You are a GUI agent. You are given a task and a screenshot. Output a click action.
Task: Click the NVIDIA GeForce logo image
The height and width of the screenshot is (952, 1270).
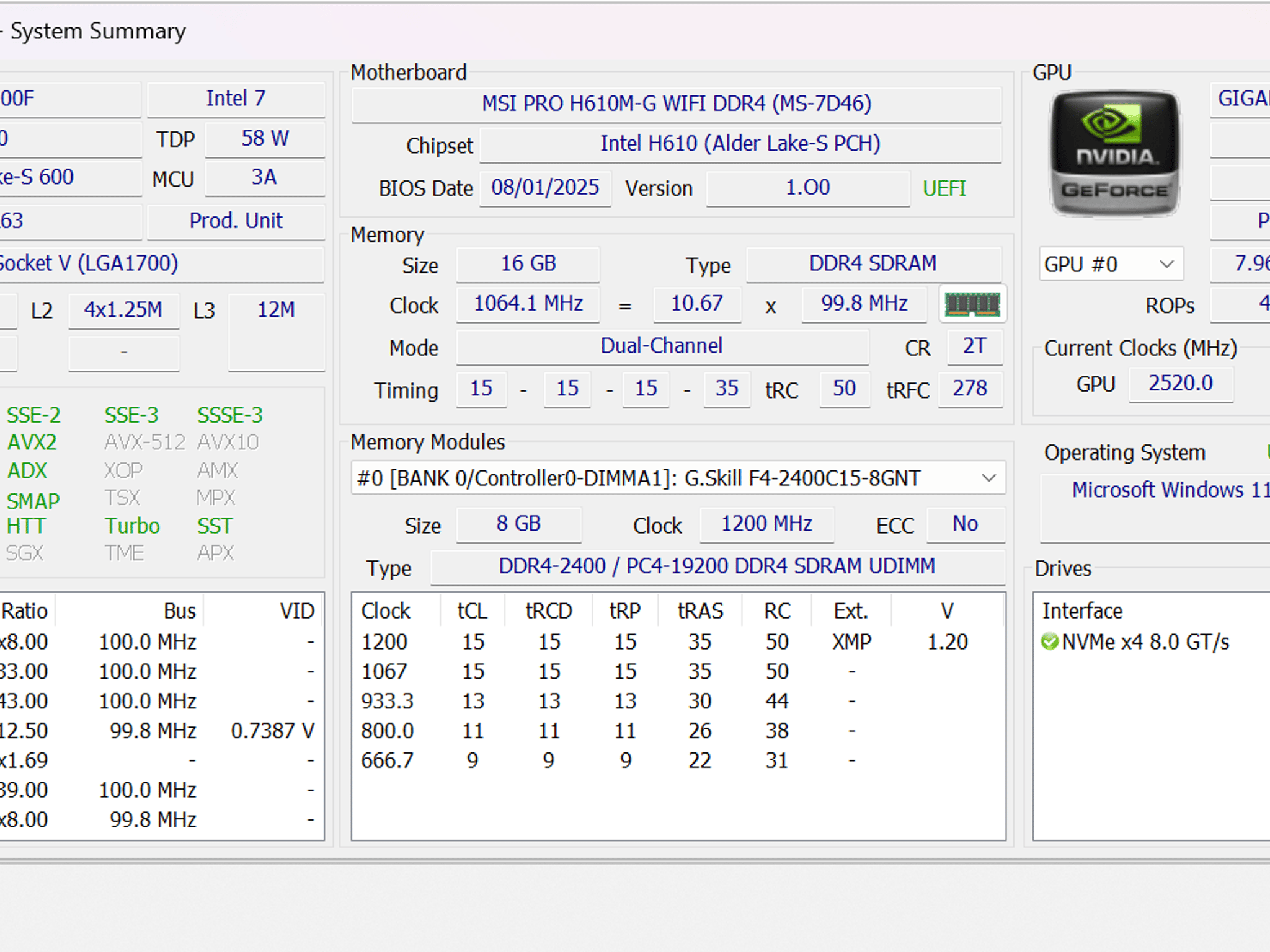1115,154
